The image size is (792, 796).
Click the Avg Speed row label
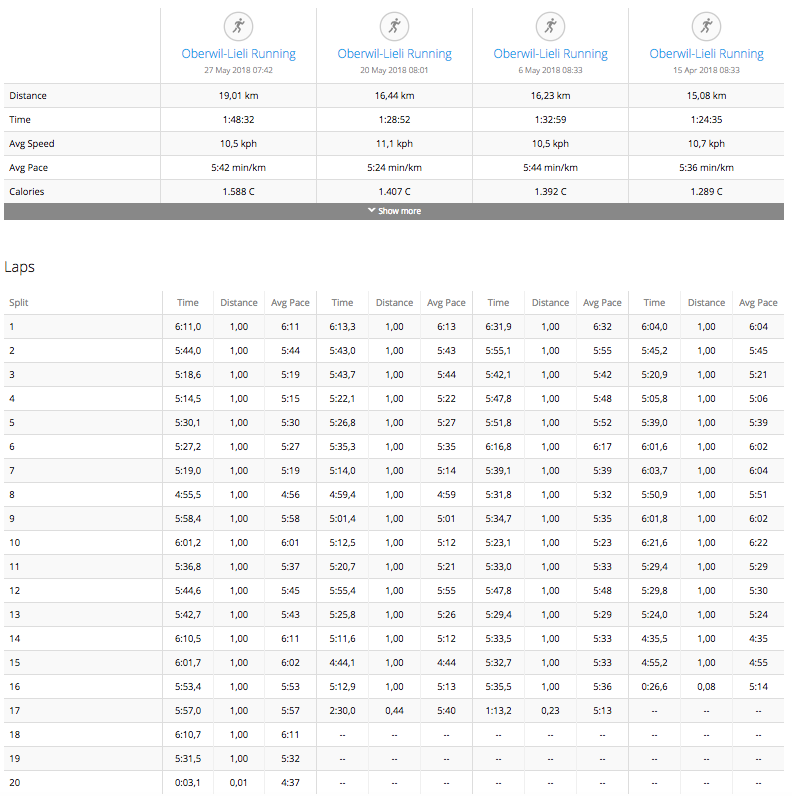[31, 144]
